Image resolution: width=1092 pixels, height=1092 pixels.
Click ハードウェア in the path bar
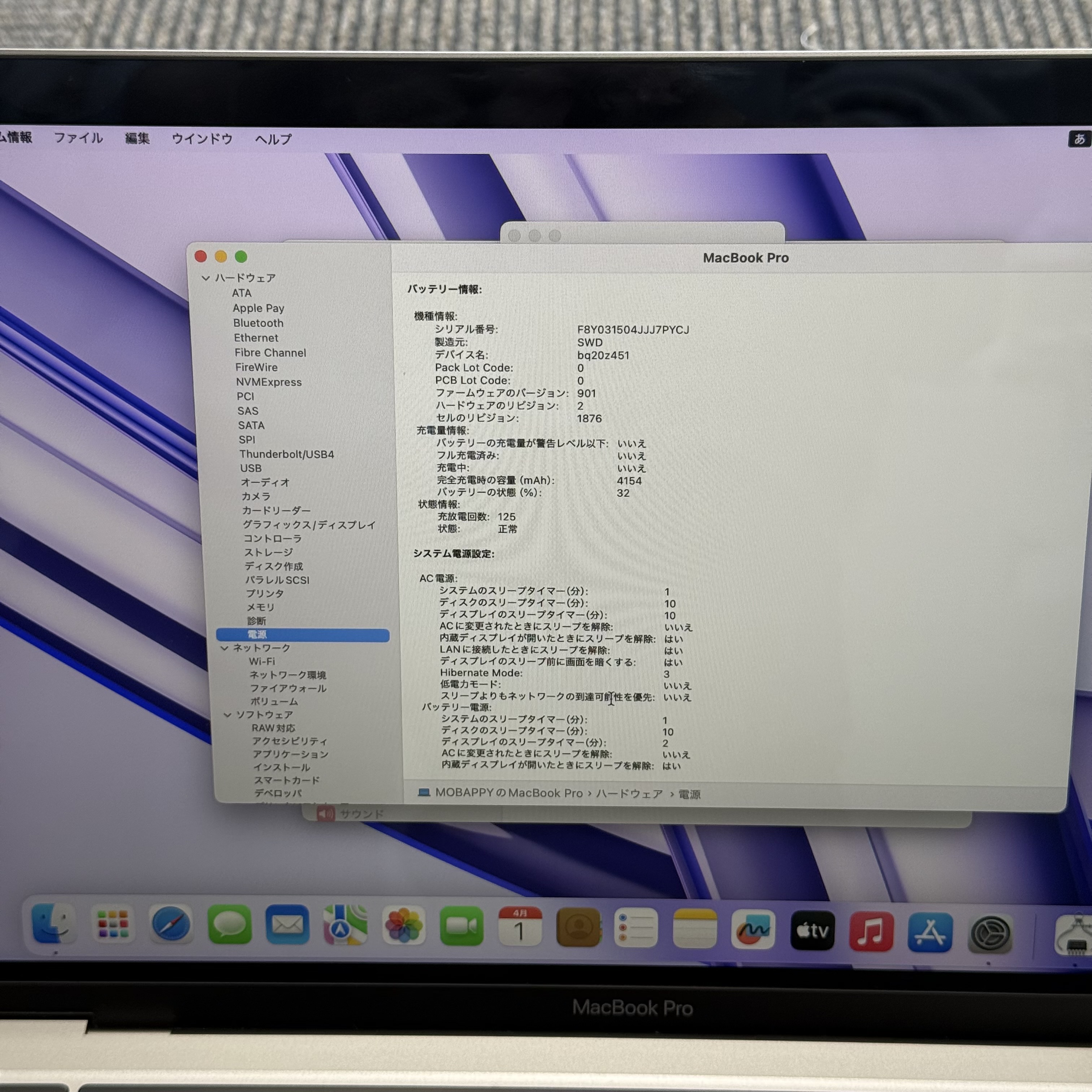(x=629, y=794)
